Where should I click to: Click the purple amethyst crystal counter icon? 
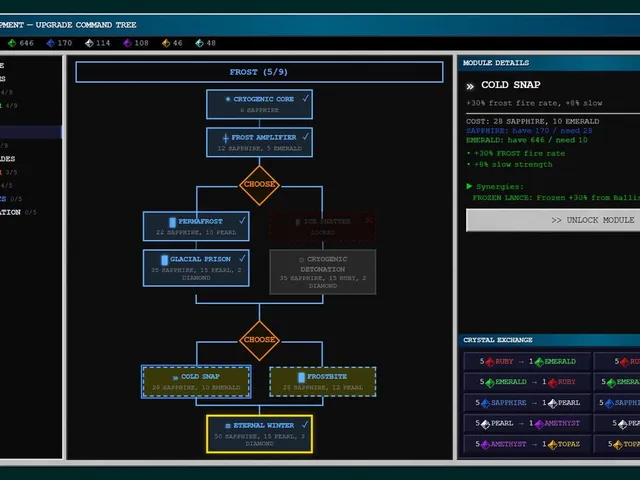[x=128, y=43]
